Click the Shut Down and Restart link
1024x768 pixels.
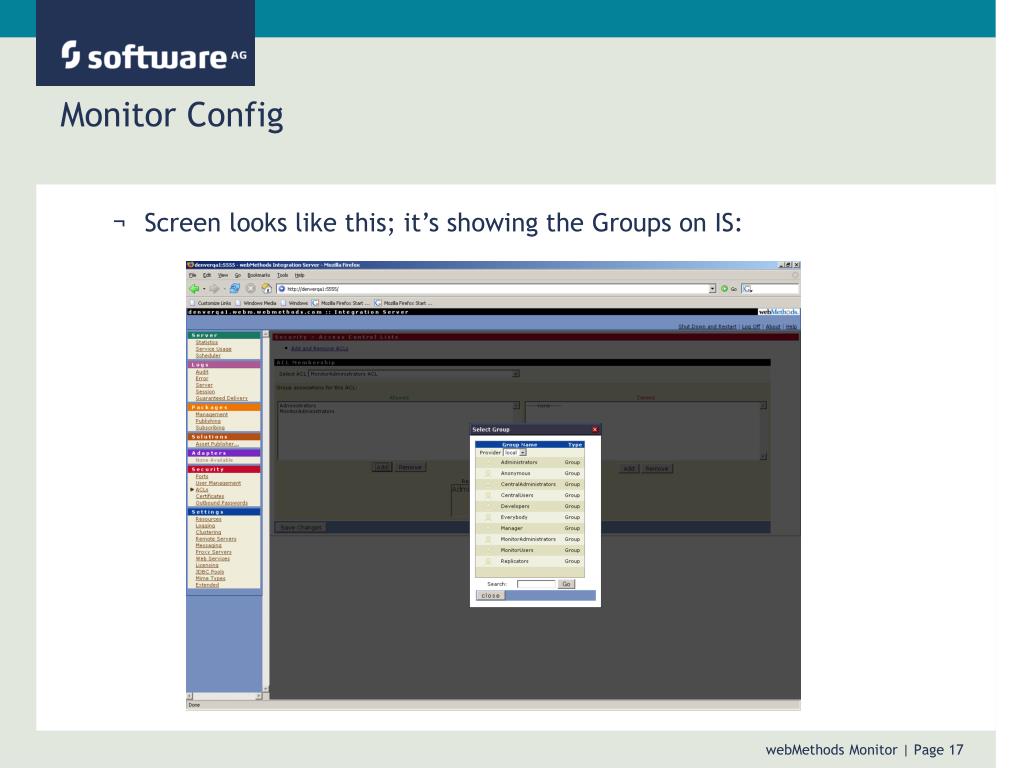pyautogui.click(x=707, y=327)
